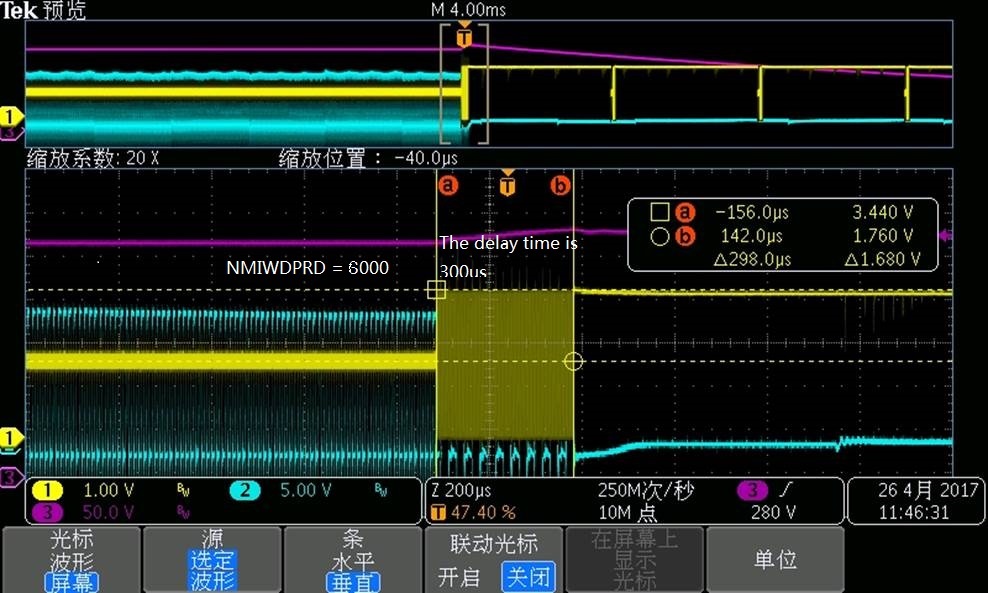Click the channel 1 bandwidth limit Bw icon
Viewport: 988px width, 593px height.
[183, 490]
